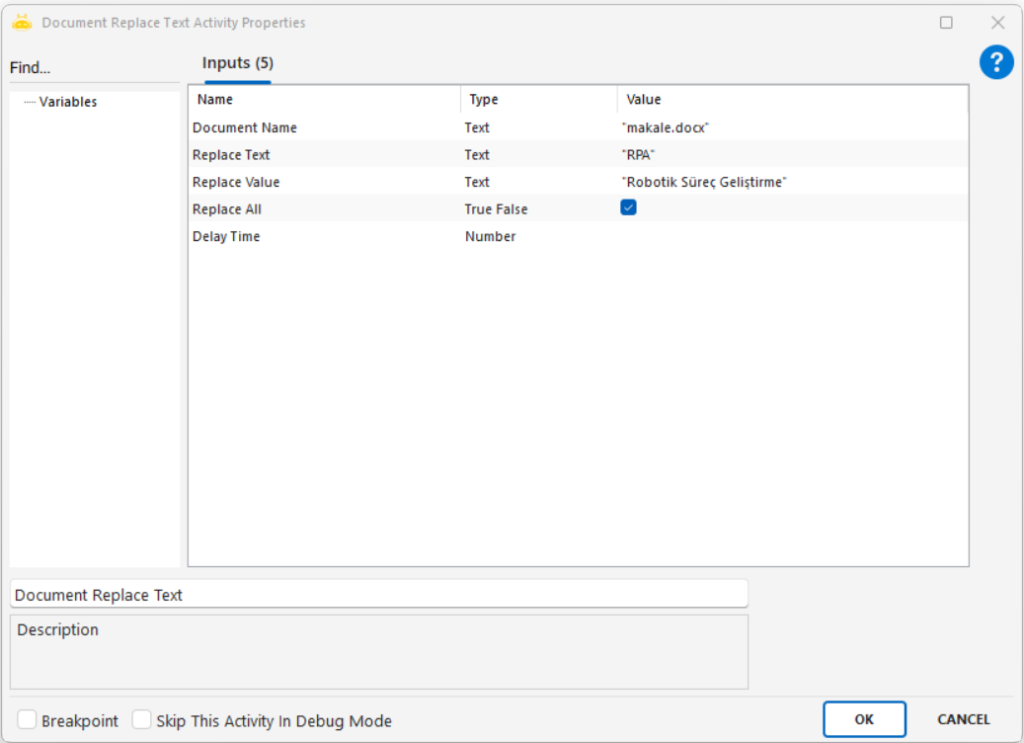Viewport: 1024px width, 743px height.
Task: Enable the Breakpoint checkbox
Action: 28,720
